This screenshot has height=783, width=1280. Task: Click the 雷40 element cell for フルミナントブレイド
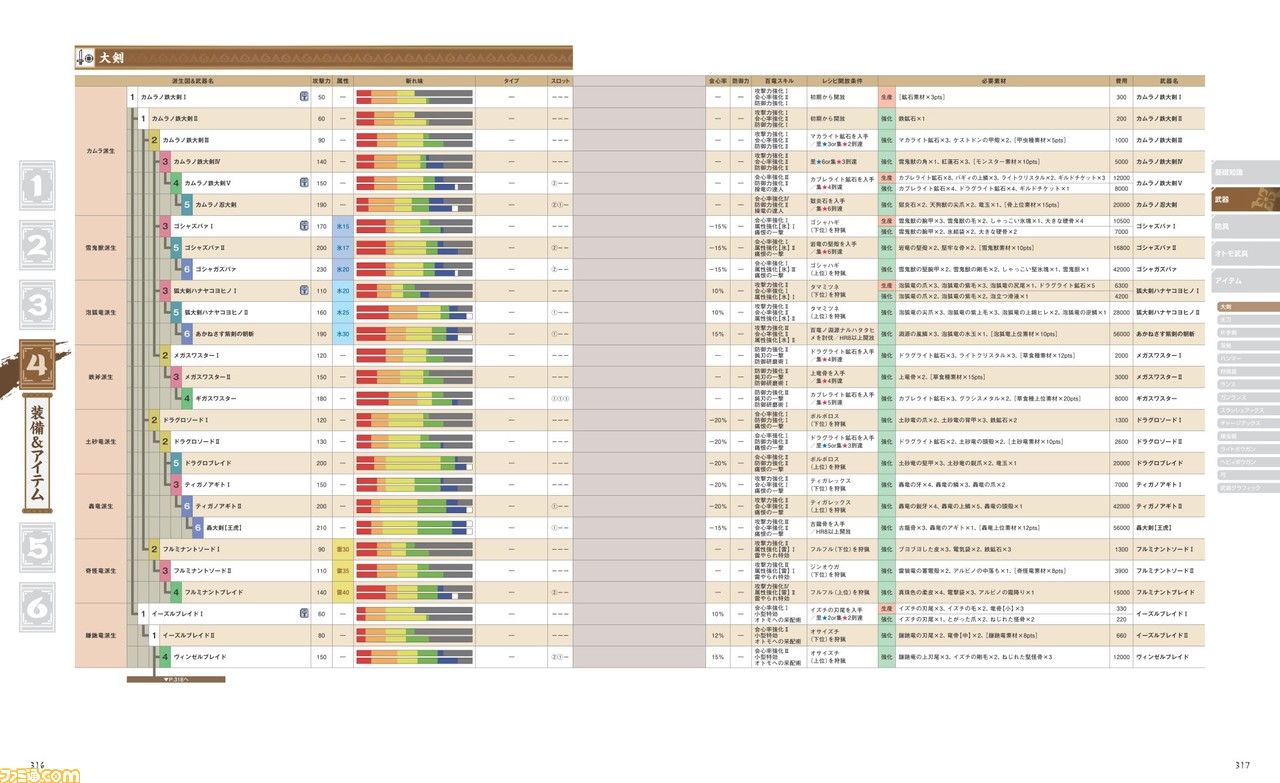(343, 592)
